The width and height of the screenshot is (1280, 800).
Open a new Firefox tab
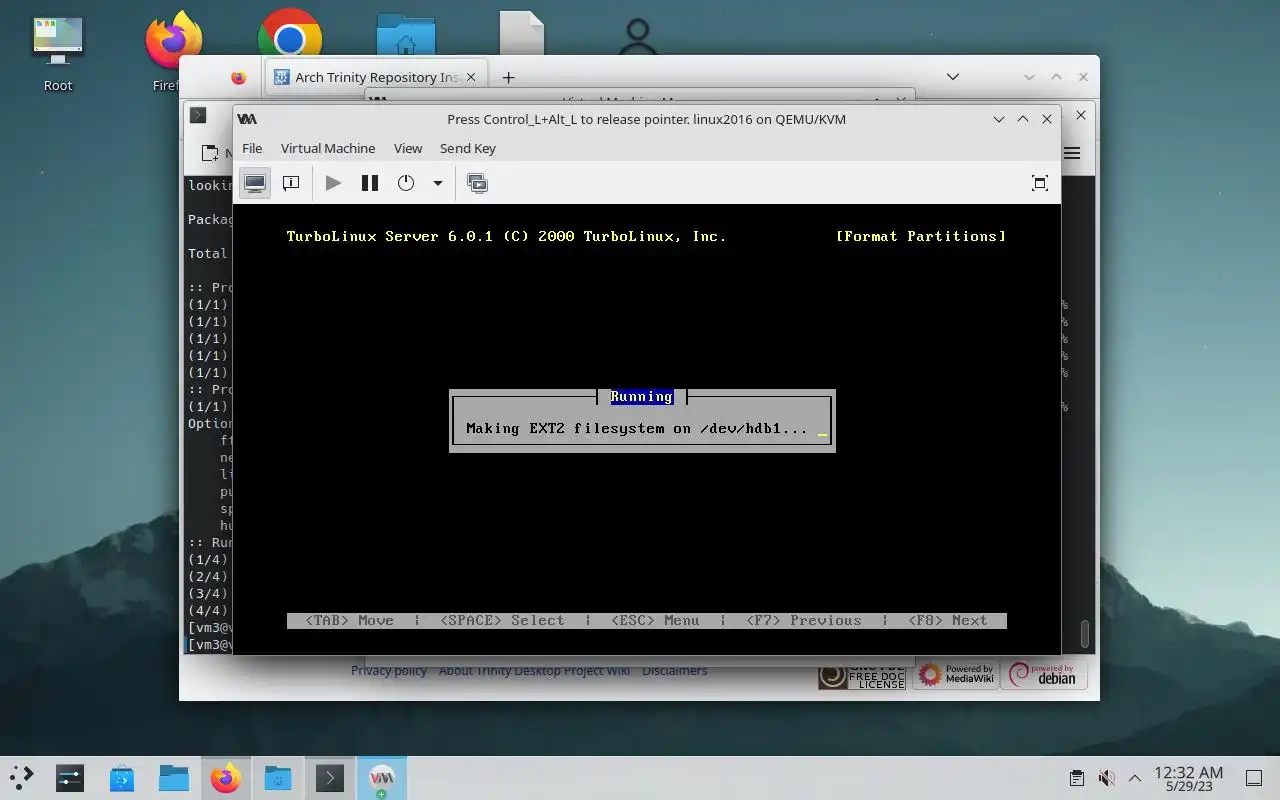tap(508, 77)
